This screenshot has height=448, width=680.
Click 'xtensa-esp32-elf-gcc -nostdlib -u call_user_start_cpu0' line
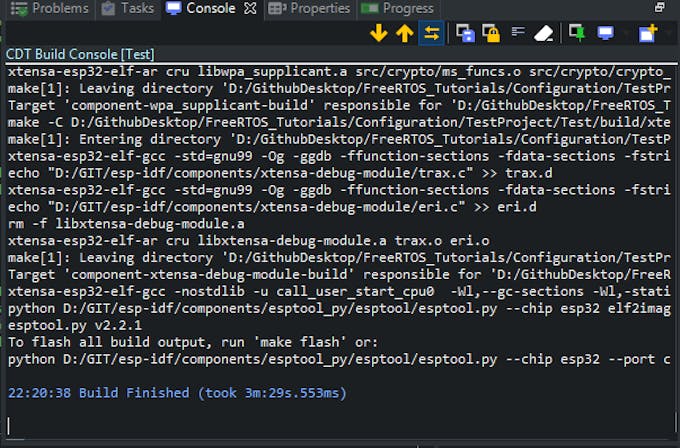point(339,291)
